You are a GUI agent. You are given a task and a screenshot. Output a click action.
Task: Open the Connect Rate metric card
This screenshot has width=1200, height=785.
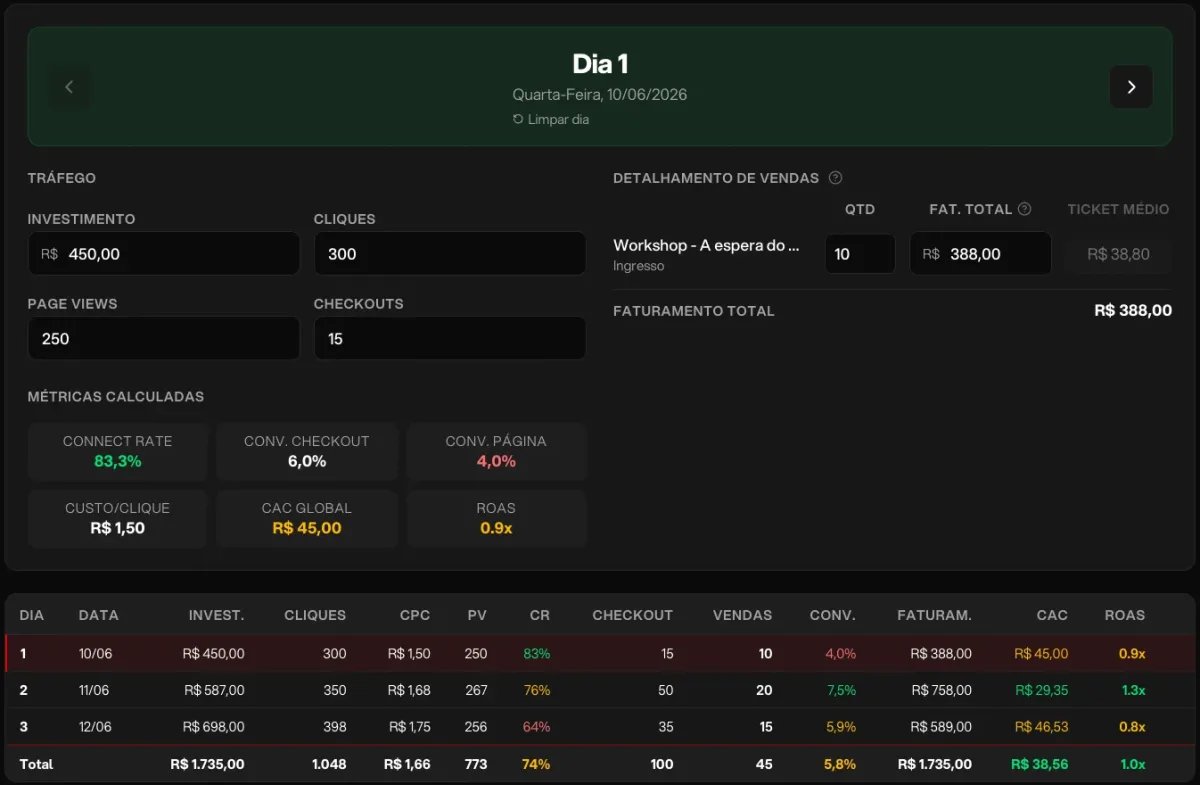click(117, 451)
